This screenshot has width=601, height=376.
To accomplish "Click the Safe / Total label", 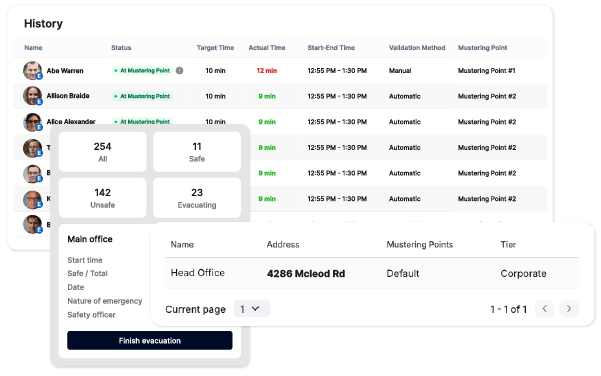I will pos(87,273).
